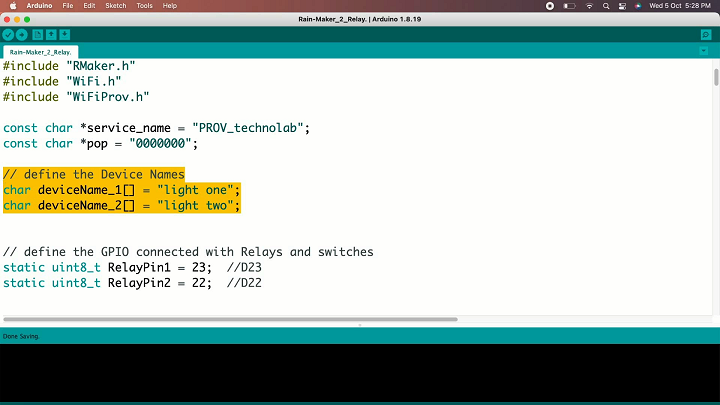Click the Verify sketch checkmark icon
Viewport: 720px width, 405px height.
pos(8,35)
